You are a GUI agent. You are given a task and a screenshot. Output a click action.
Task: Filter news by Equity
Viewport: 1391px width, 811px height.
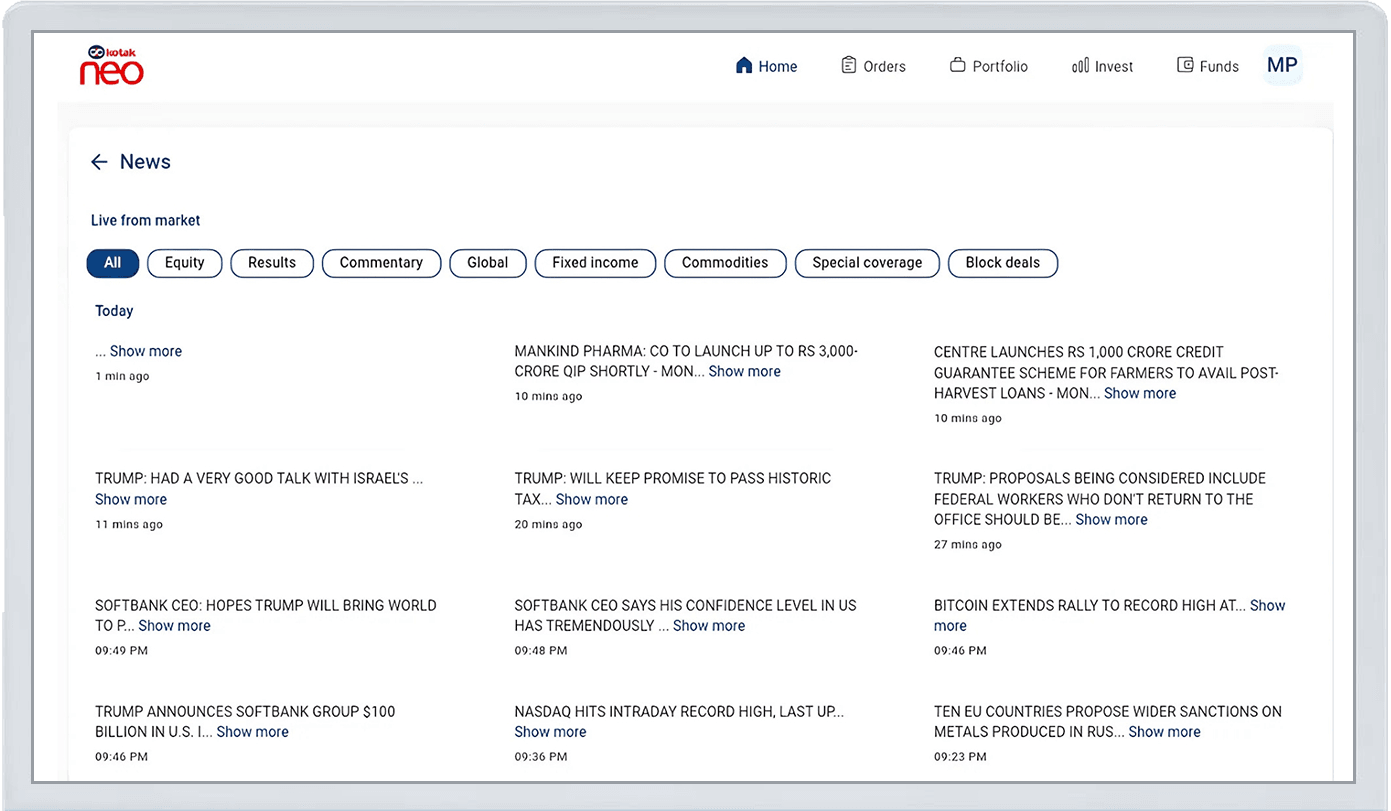coord(184,263)
